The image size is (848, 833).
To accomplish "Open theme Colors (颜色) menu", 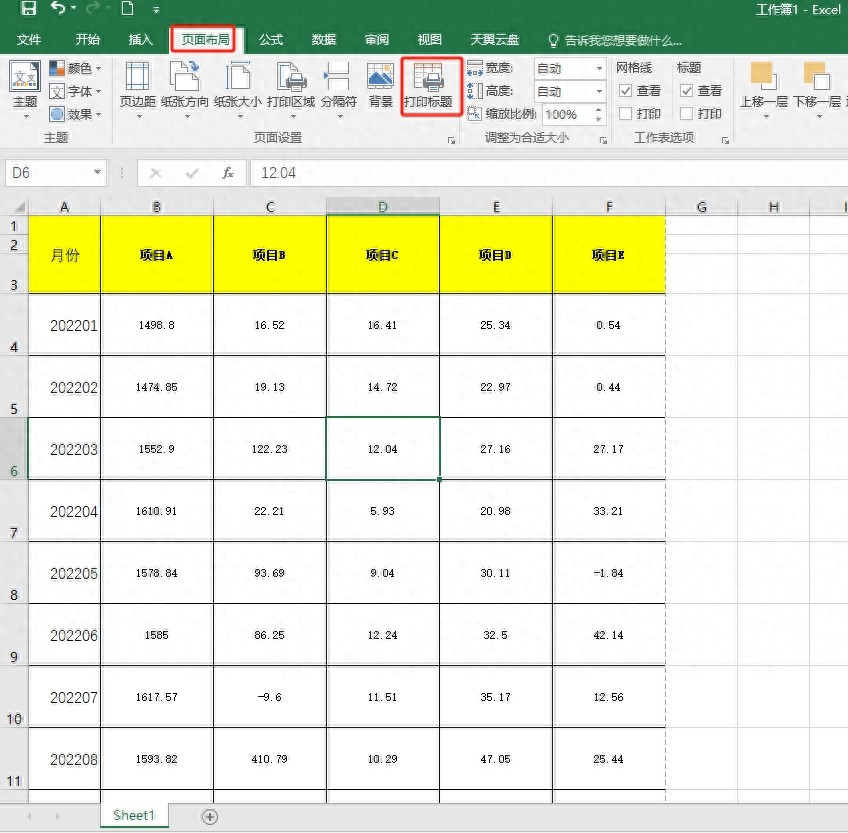I will pyautogui.click(x=75, y=68).
